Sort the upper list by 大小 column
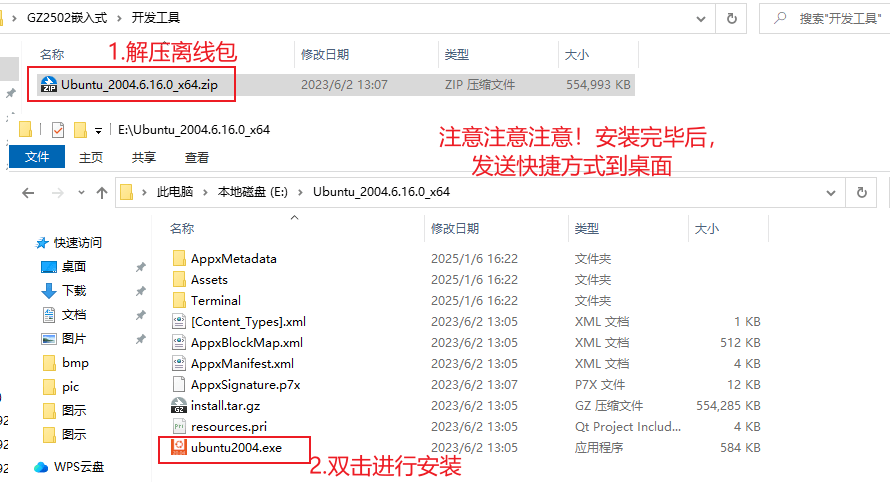The height and width of the screenshot is (482, 890). point(577,55)
